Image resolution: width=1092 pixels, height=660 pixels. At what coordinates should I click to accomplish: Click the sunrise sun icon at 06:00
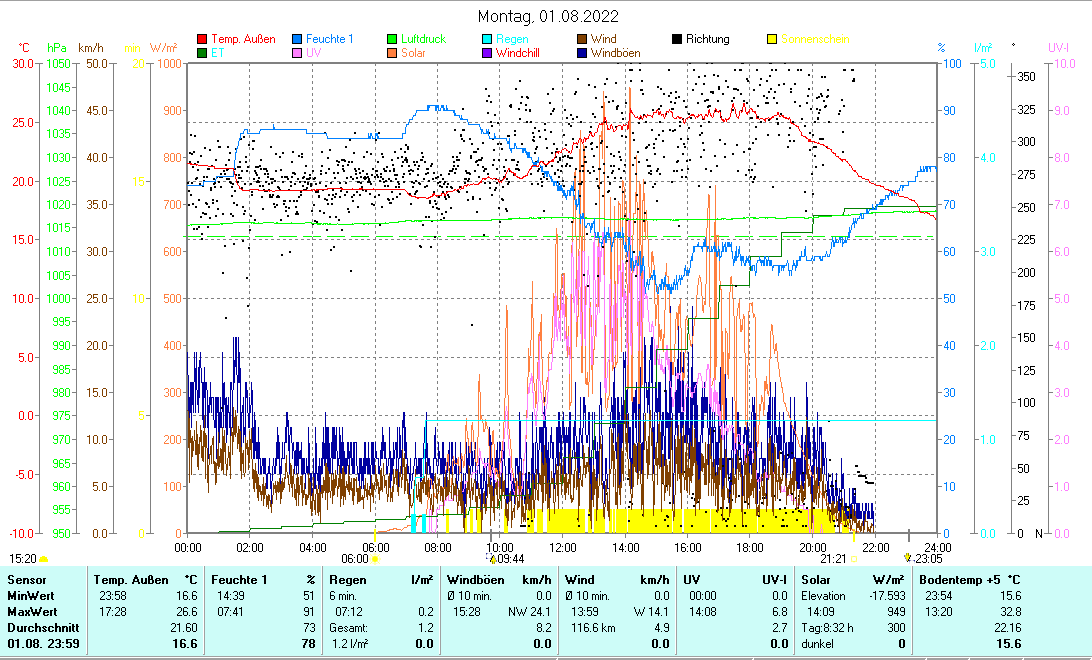point(375,558)
